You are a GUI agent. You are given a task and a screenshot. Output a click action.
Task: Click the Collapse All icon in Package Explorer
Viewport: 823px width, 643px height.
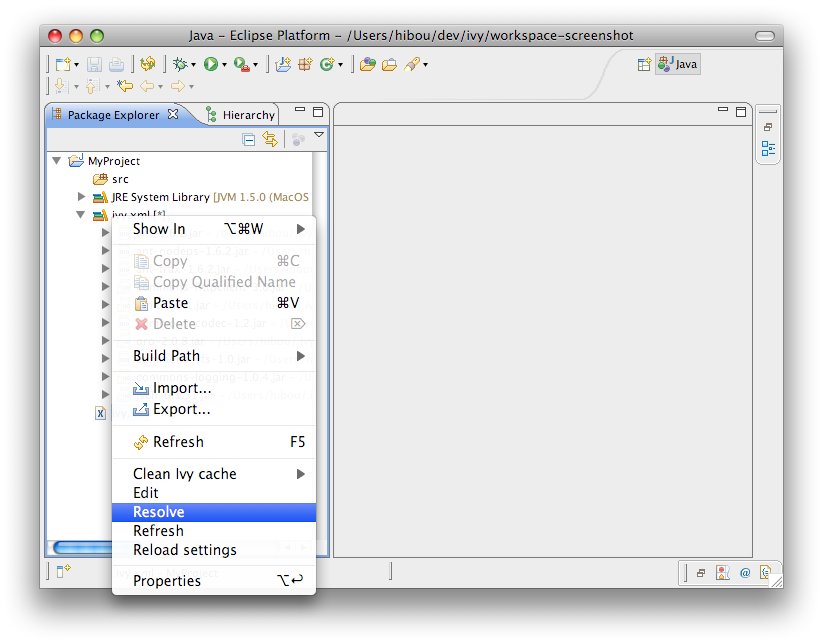pyautogui.click(x=249, y=140)
